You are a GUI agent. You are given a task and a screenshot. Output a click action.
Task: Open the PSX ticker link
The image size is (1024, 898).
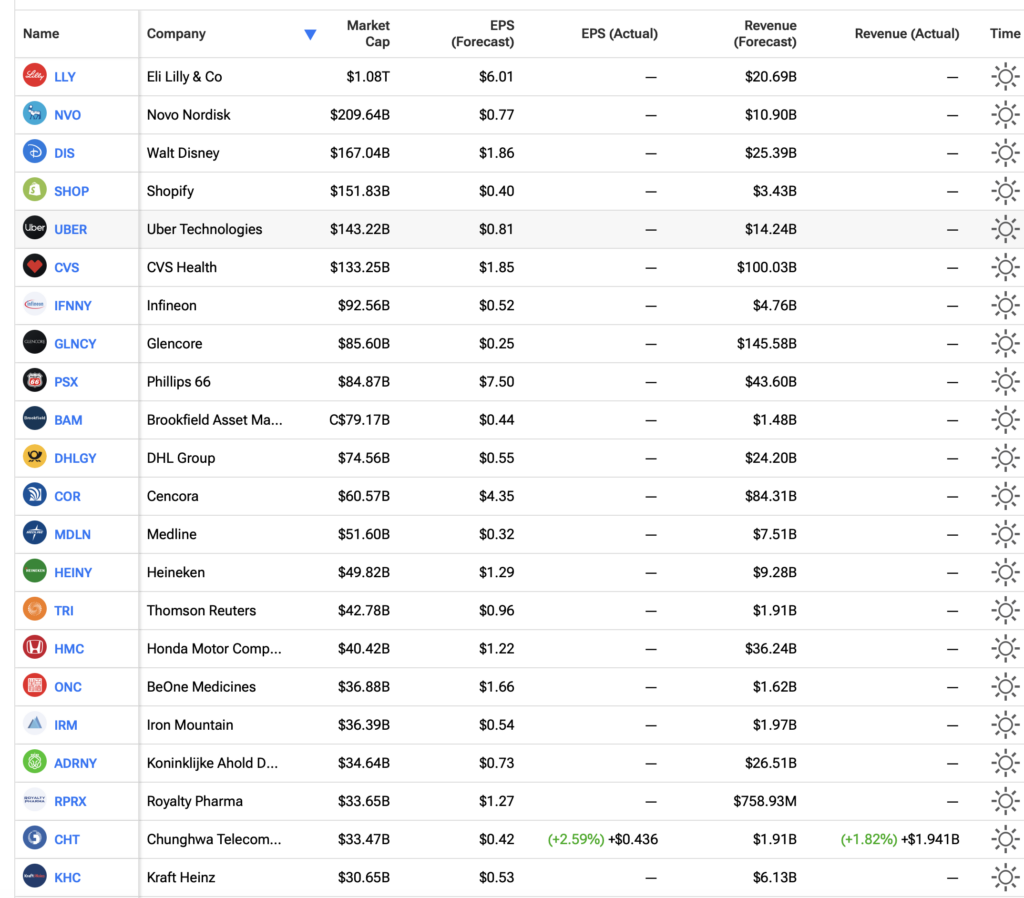pyautogui.click(x=66, y=381)
